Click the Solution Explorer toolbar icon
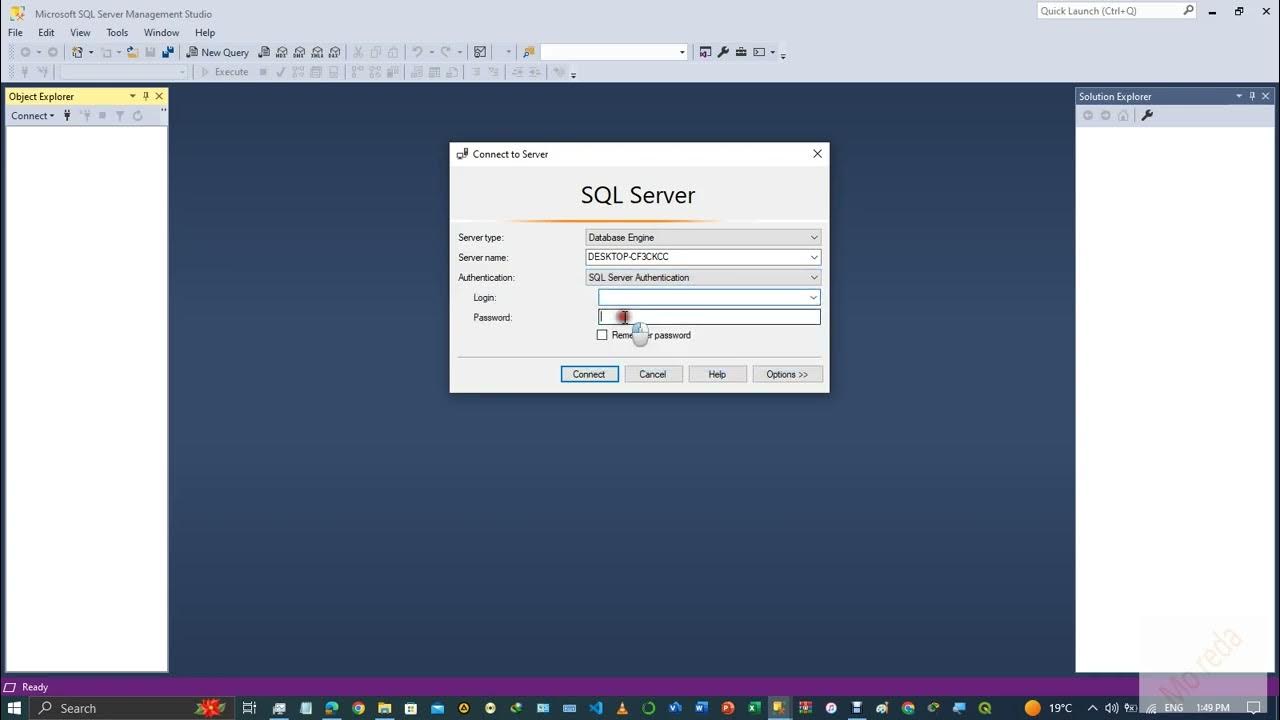This screenshot has width=1280, height=720. coord(705,52)
